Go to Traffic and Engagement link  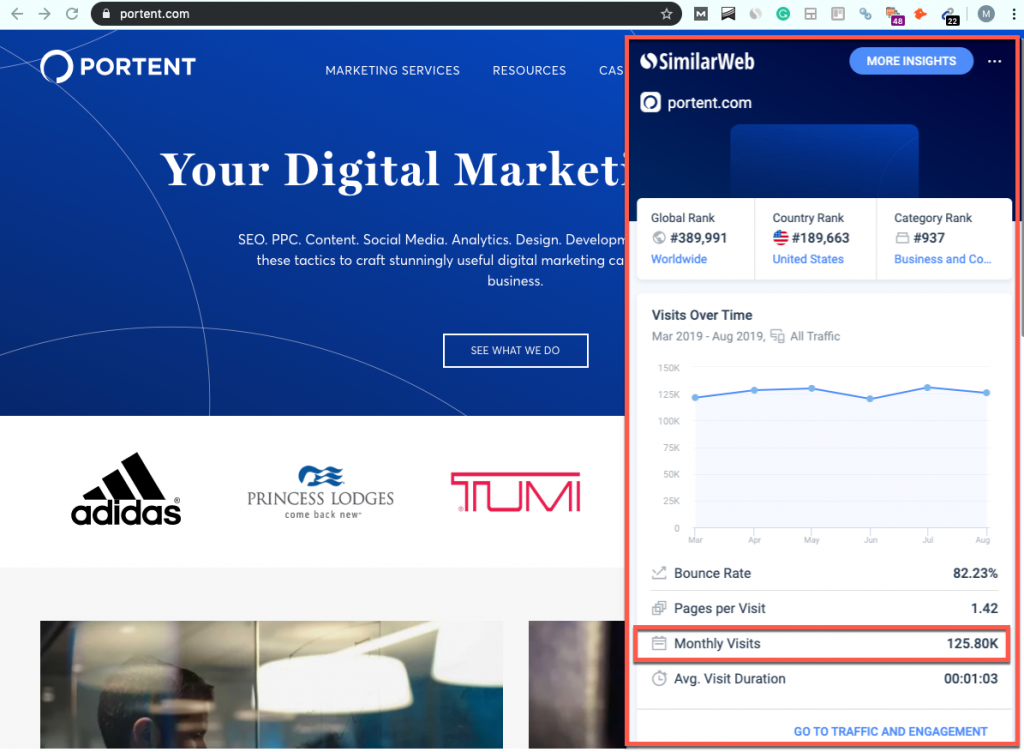[x=890, y=732]
